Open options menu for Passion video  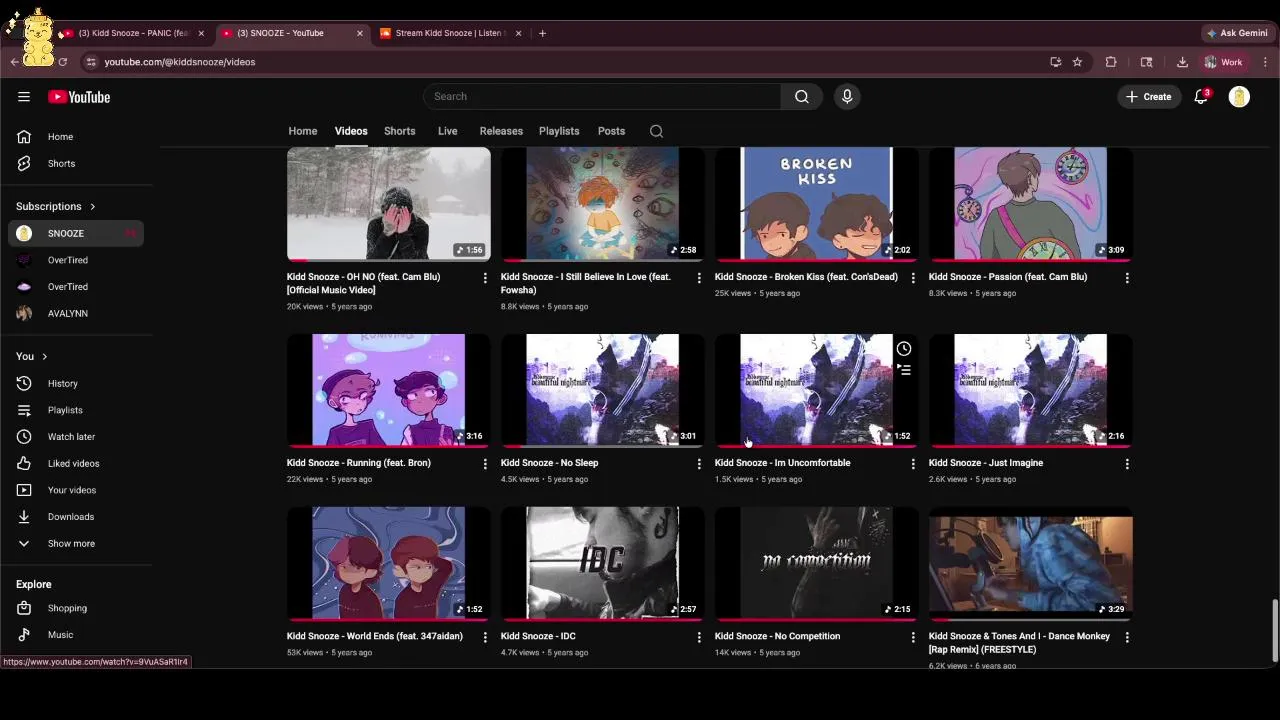coord(1127,278)
